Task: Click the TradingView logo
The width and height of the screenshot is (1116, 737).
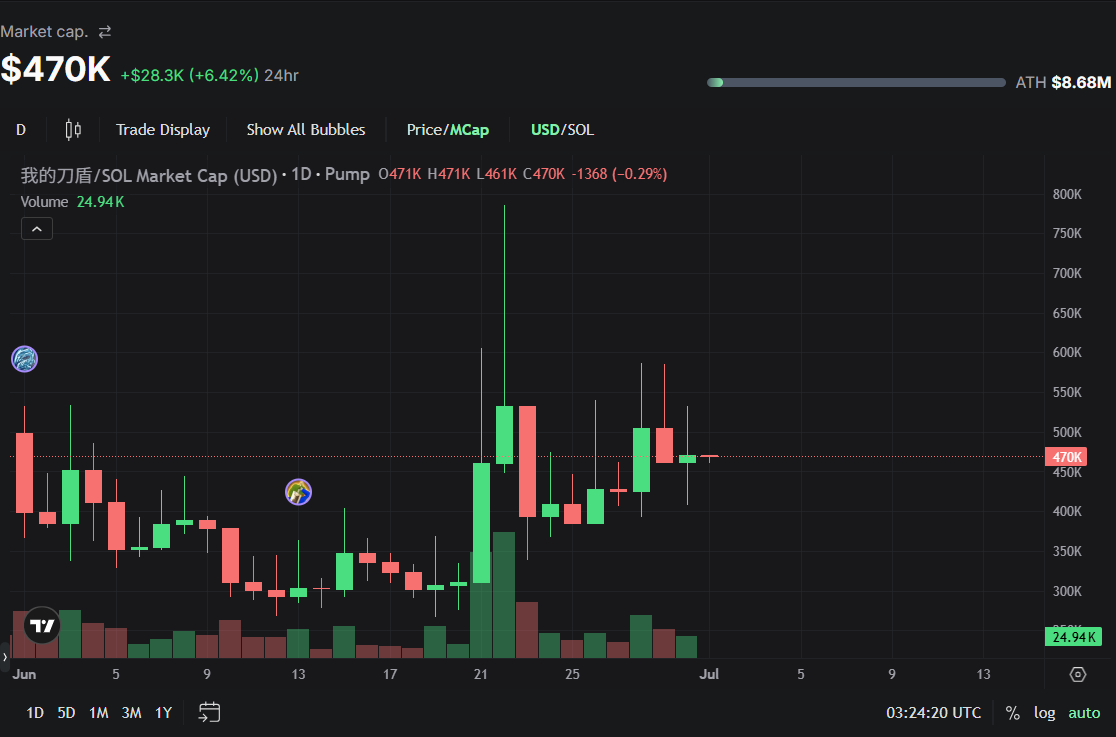Action: tap(42, 626)
